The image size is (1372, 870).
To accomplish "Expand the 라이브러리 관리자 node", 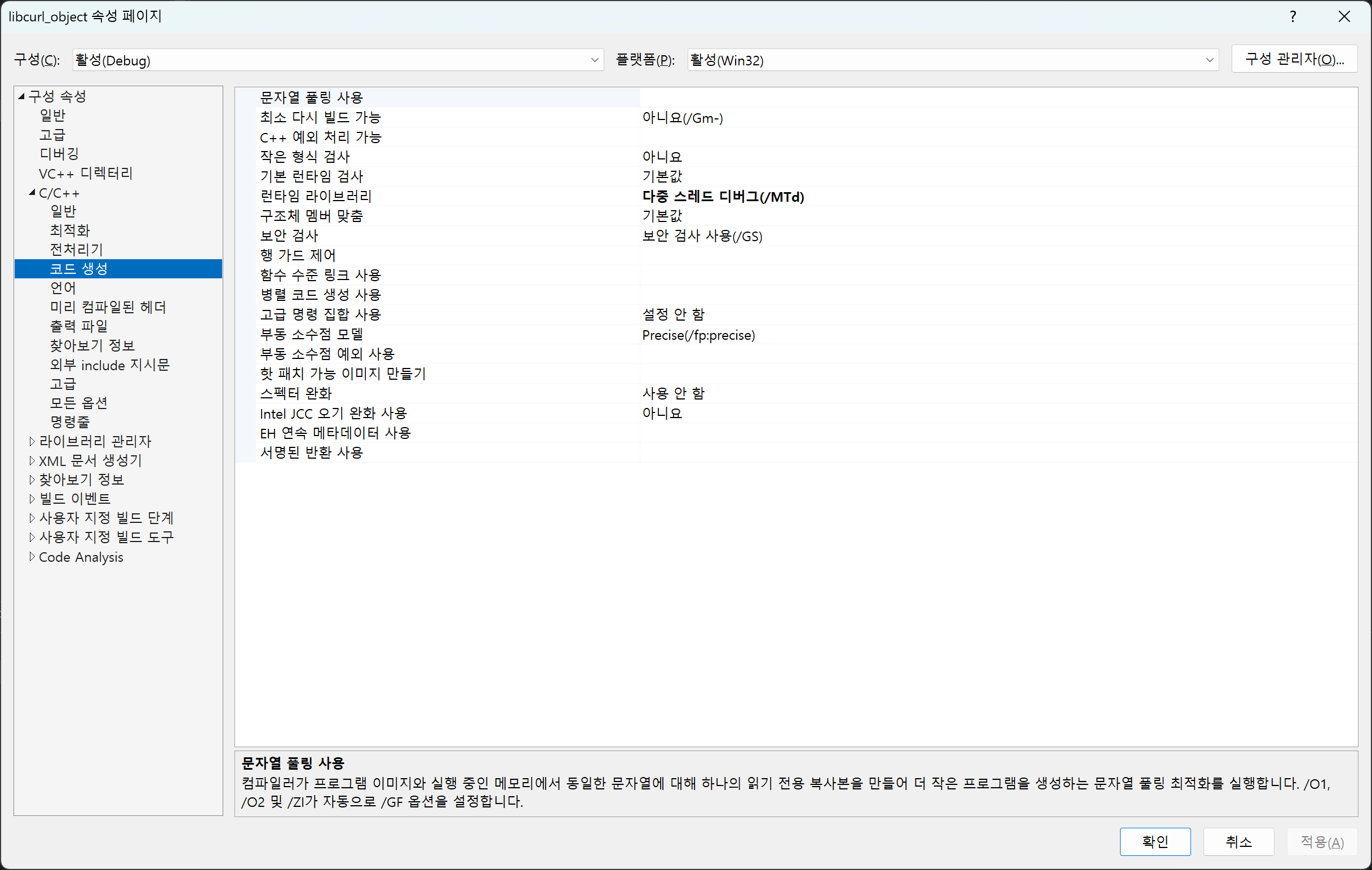I will point(32,441).
